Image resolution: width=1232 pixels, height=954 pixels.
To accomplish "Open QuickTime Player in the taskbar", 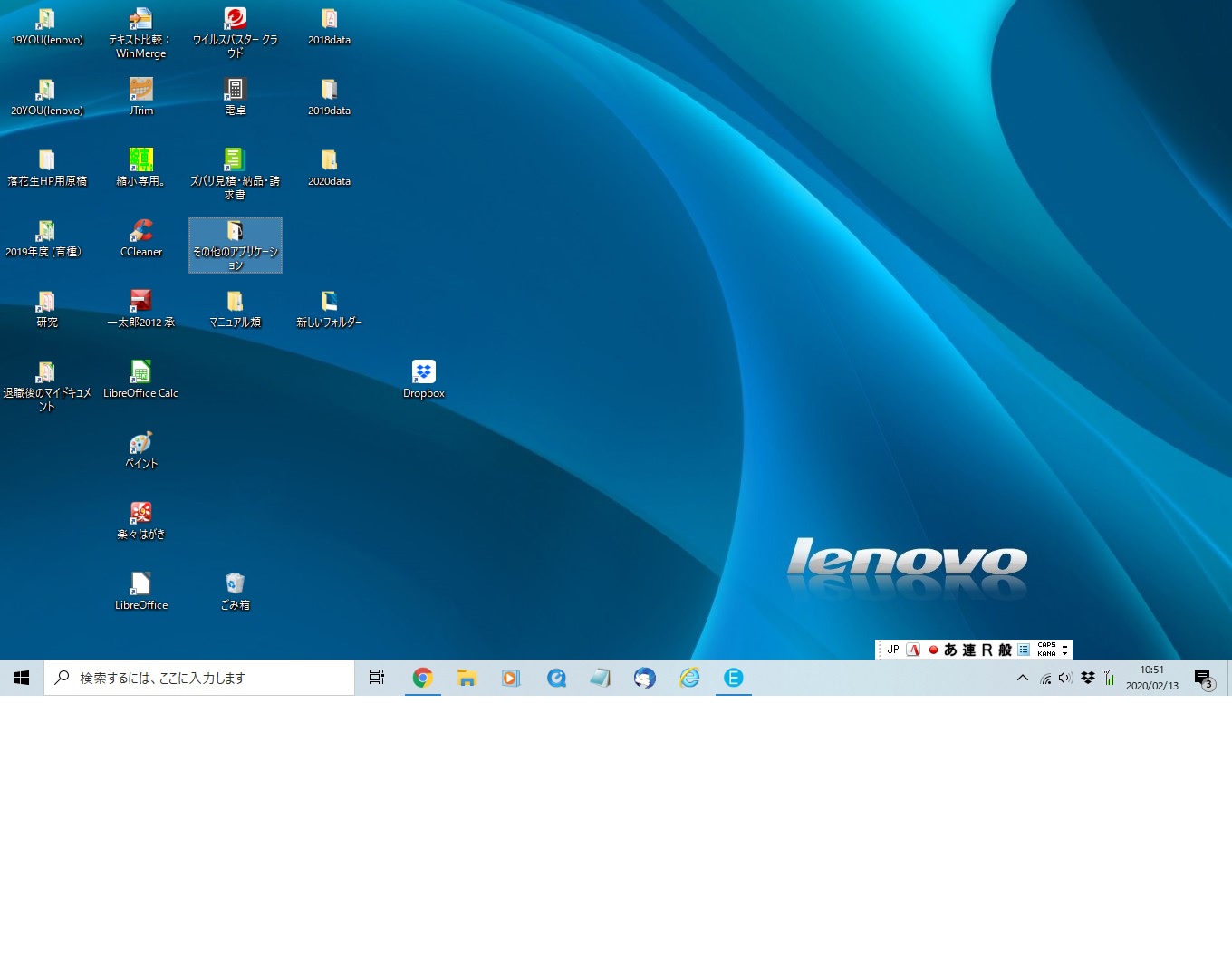I will point(556,678).
